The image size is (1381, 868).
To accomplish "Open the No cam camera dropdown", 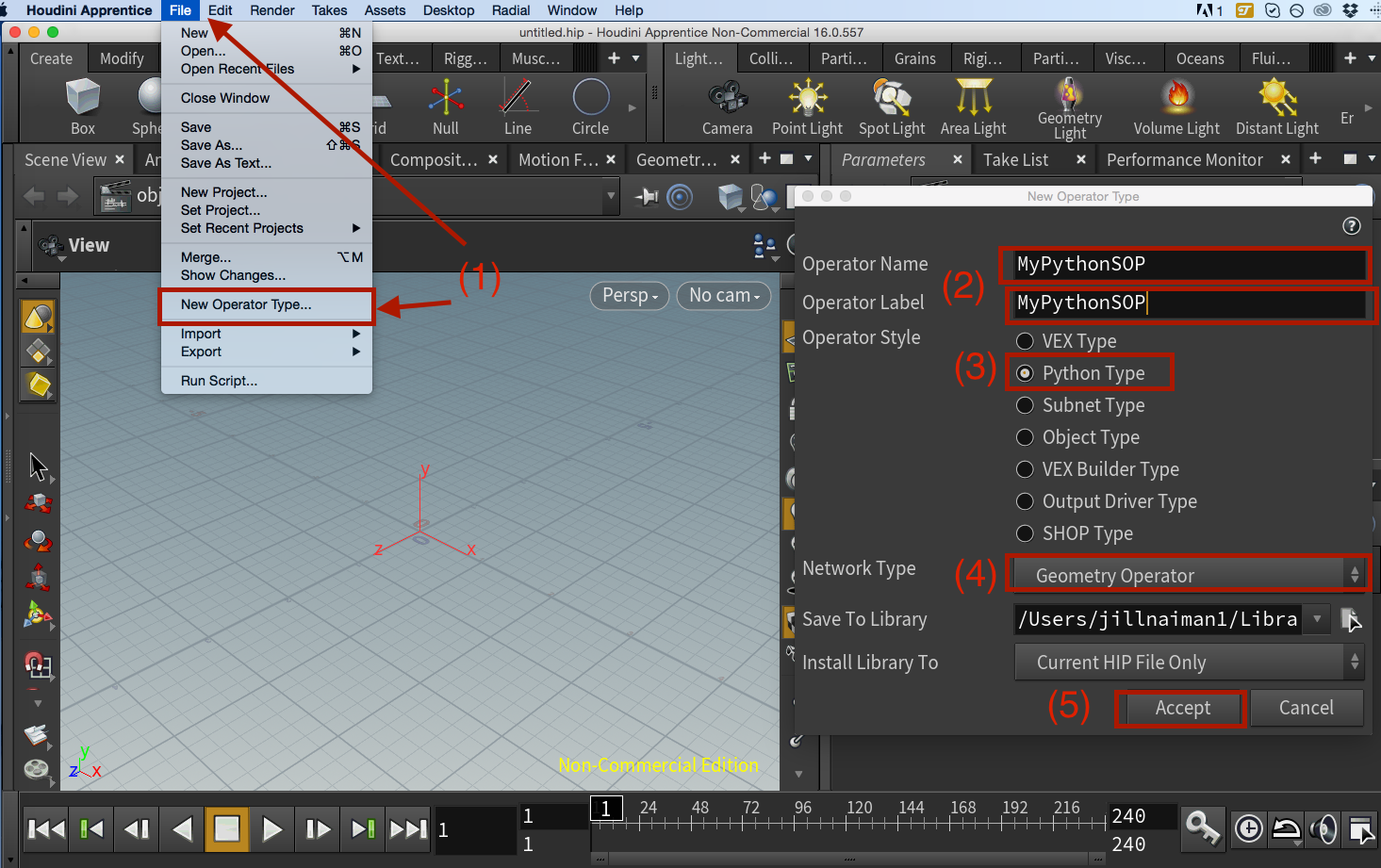I will (724, 296).
